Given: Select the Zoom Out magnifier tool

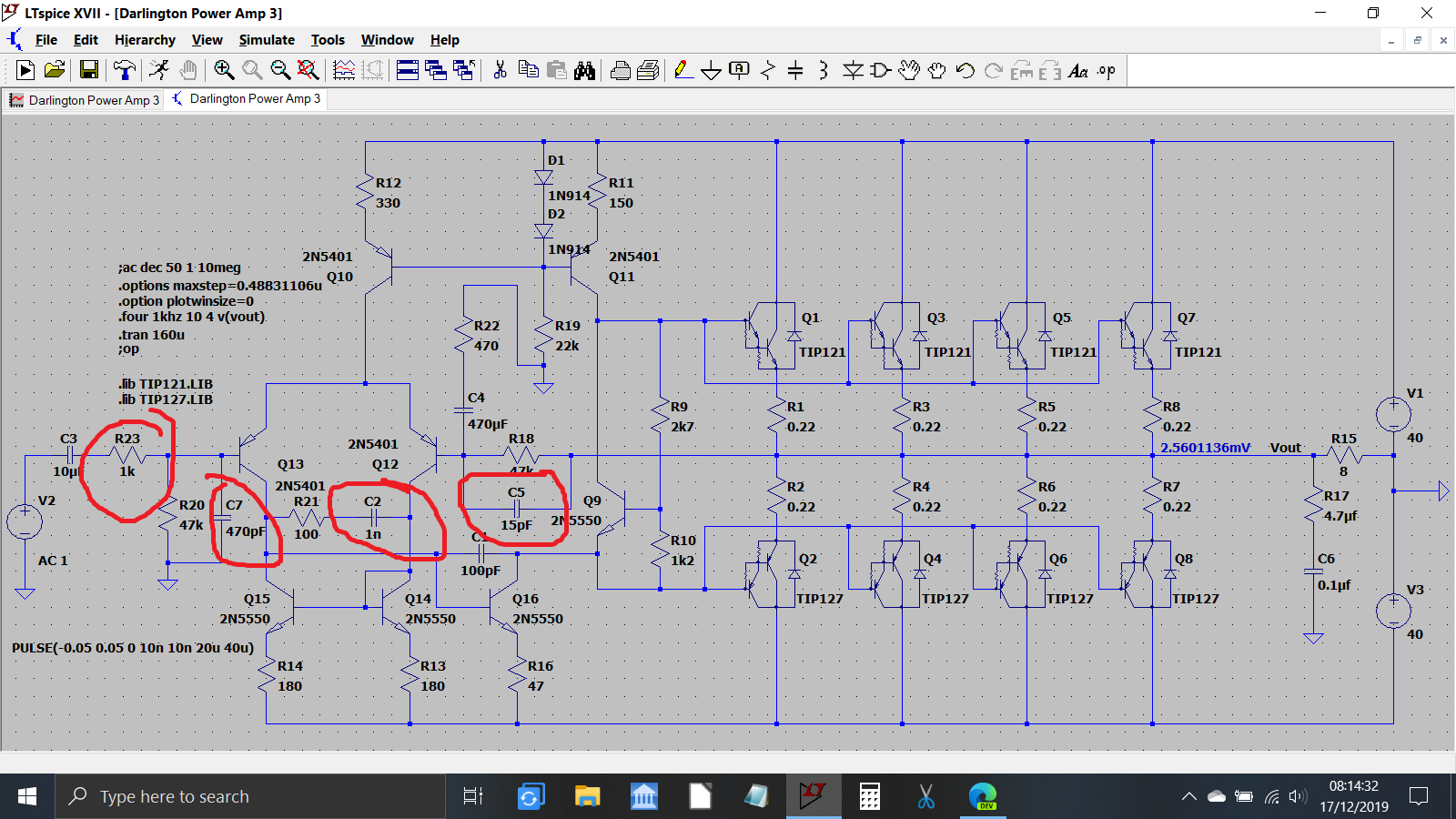Looking at the screenshot, I should [280, 70].
